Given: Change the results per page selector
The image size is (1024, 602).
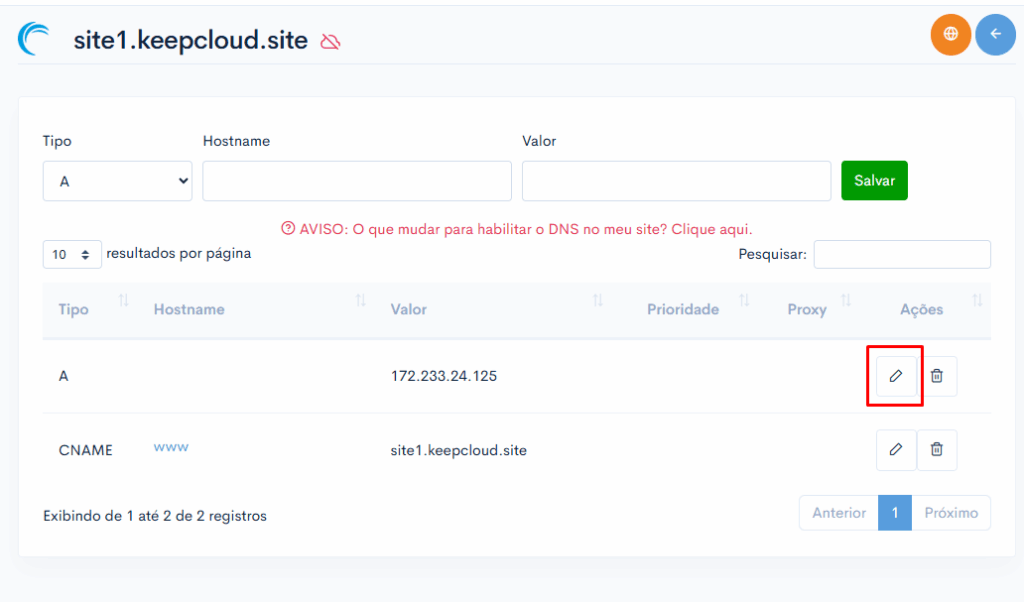Looking at the screenshot, I should click(x=72, y=255).
